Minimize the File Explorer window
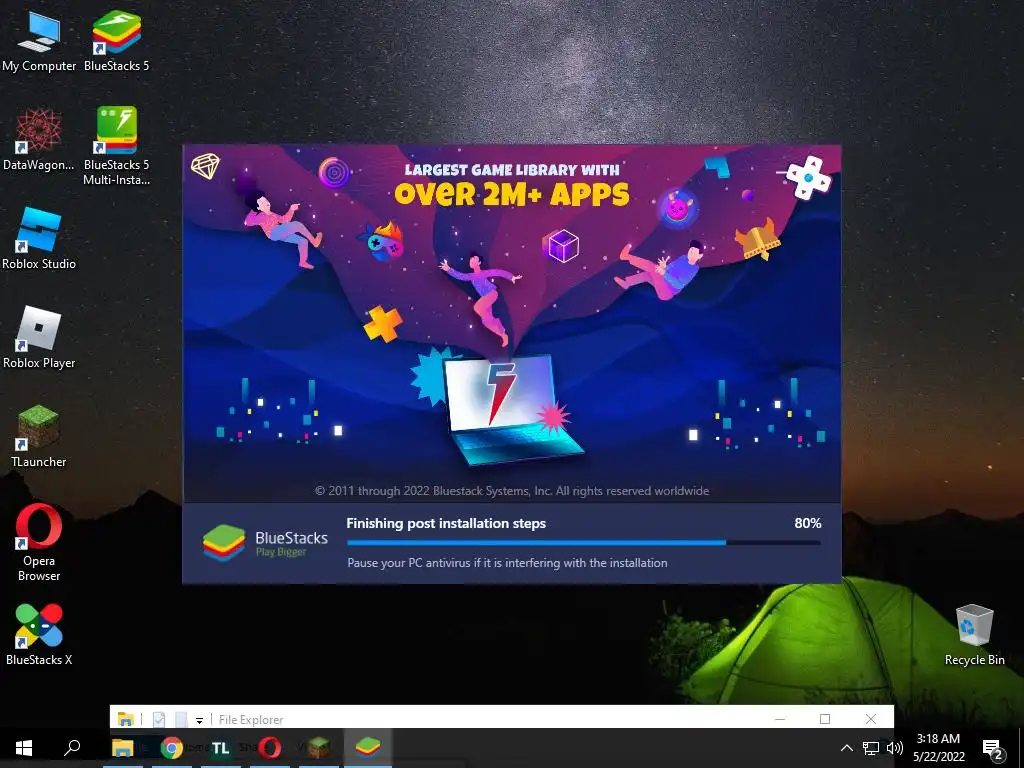 [x=780, y=719]
